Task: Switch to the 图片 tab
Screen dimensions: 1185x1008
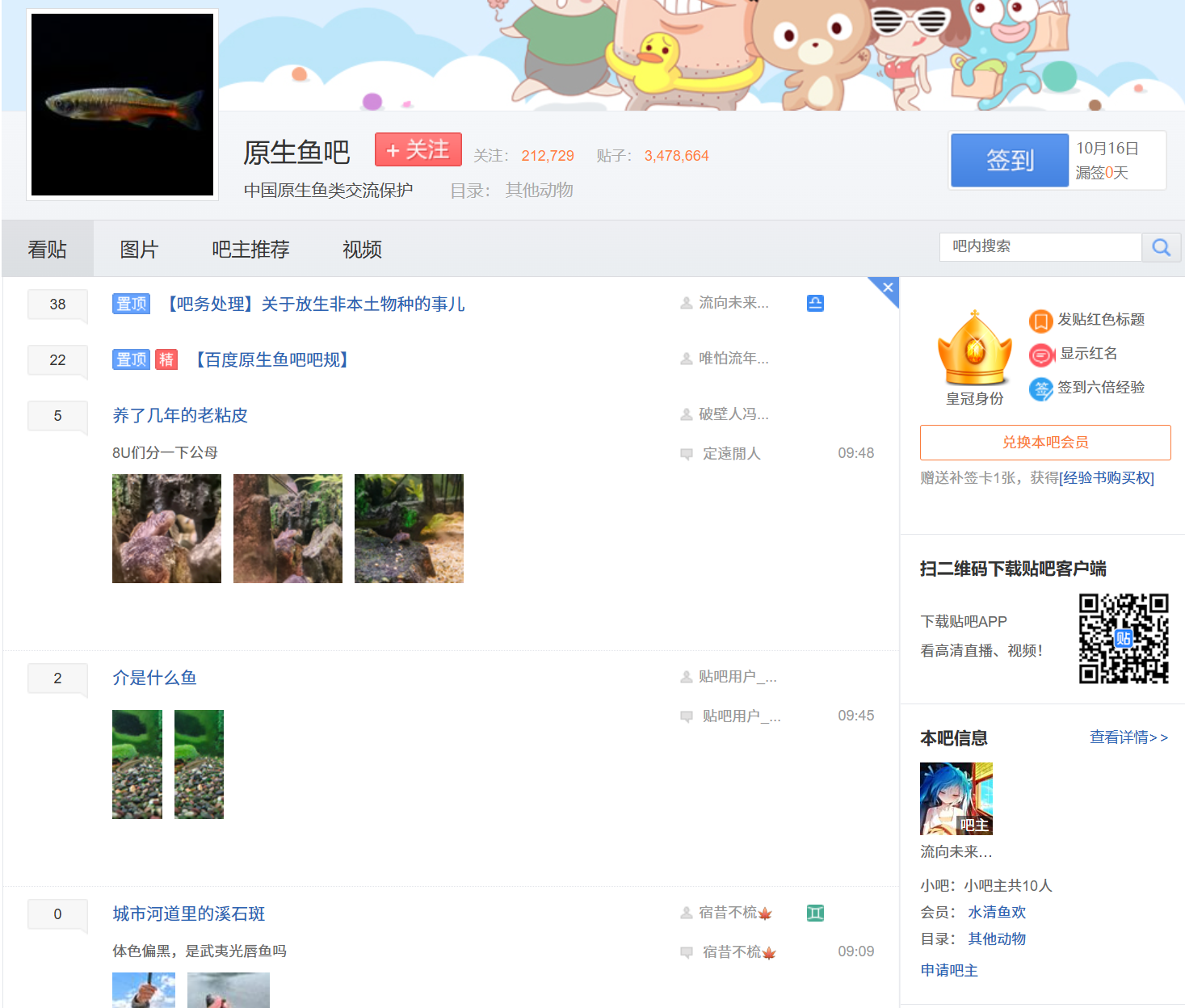Action: [139, 249]
